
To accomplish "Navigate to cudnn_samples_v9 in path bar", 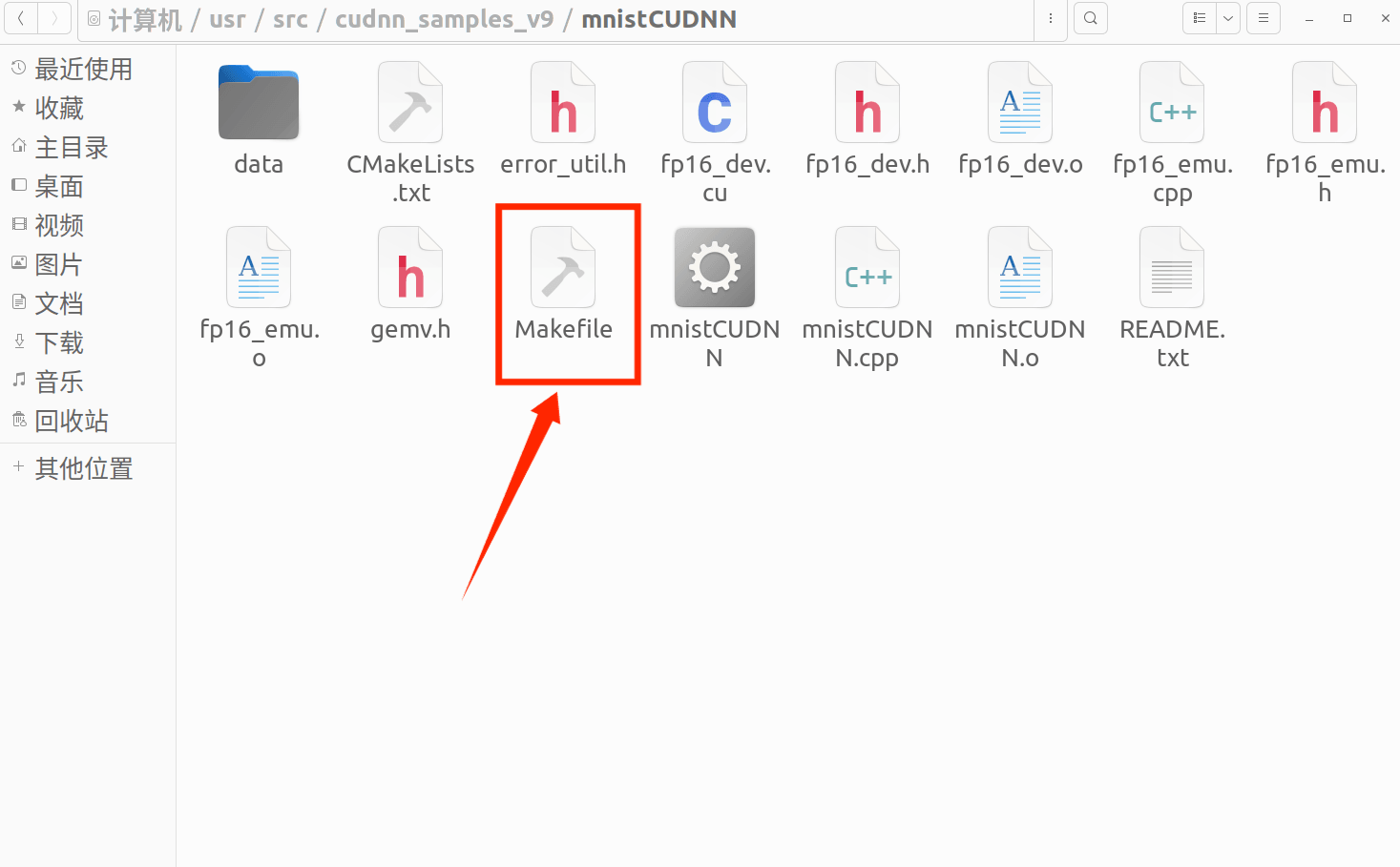I will coord(444,19).
